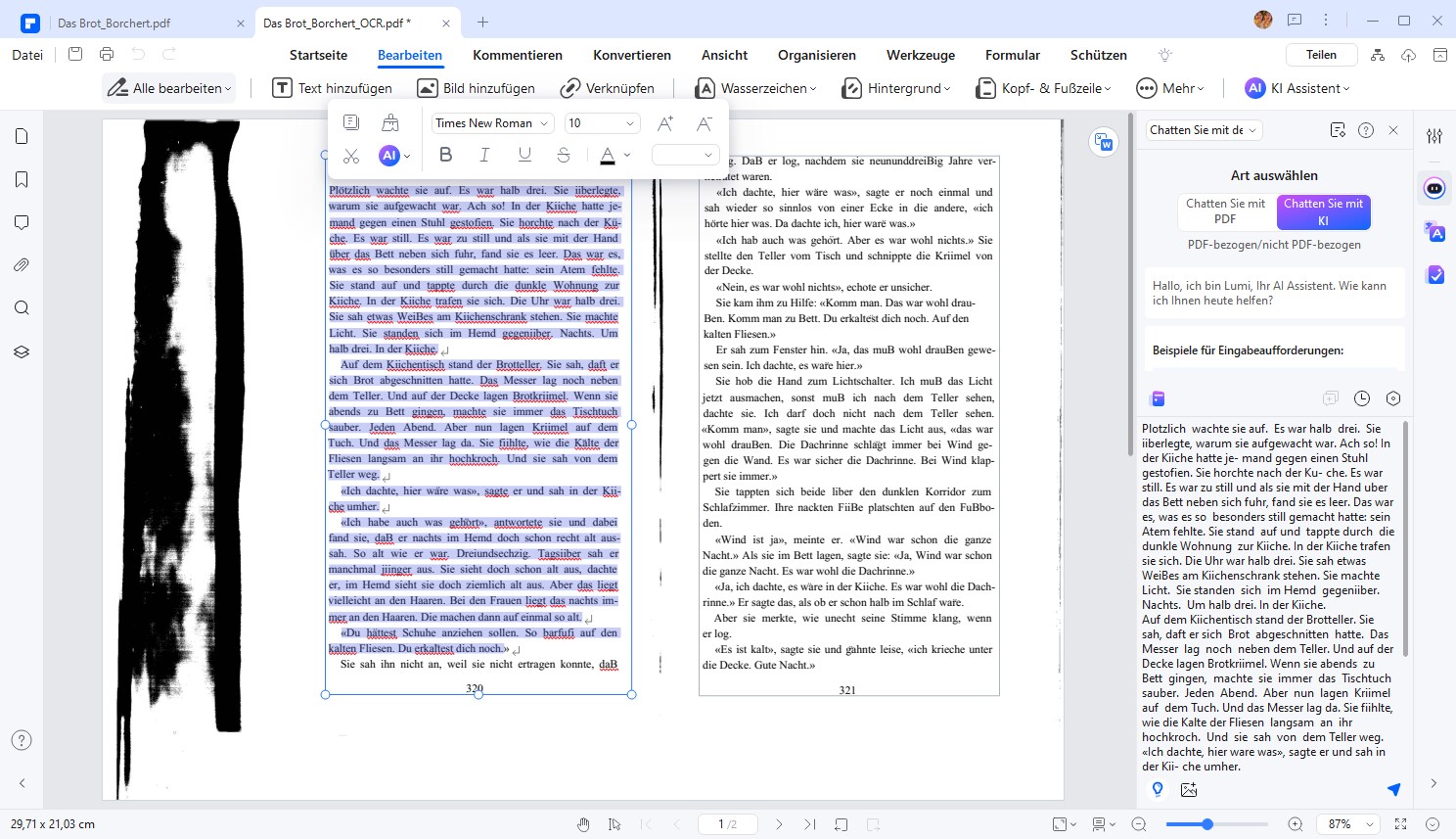
Task: Click the page number field 1/2
Action: (728, 824)
